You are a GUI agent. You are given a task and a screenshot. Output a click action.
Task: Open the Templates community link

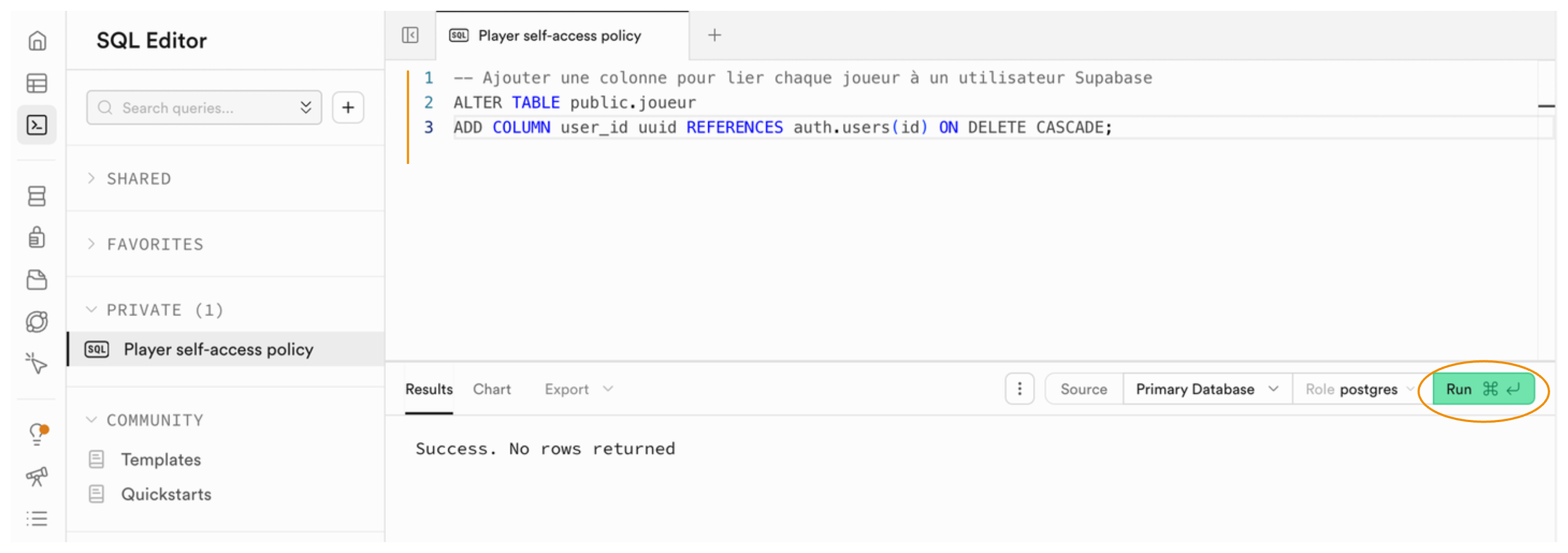(x=161, y=460)
